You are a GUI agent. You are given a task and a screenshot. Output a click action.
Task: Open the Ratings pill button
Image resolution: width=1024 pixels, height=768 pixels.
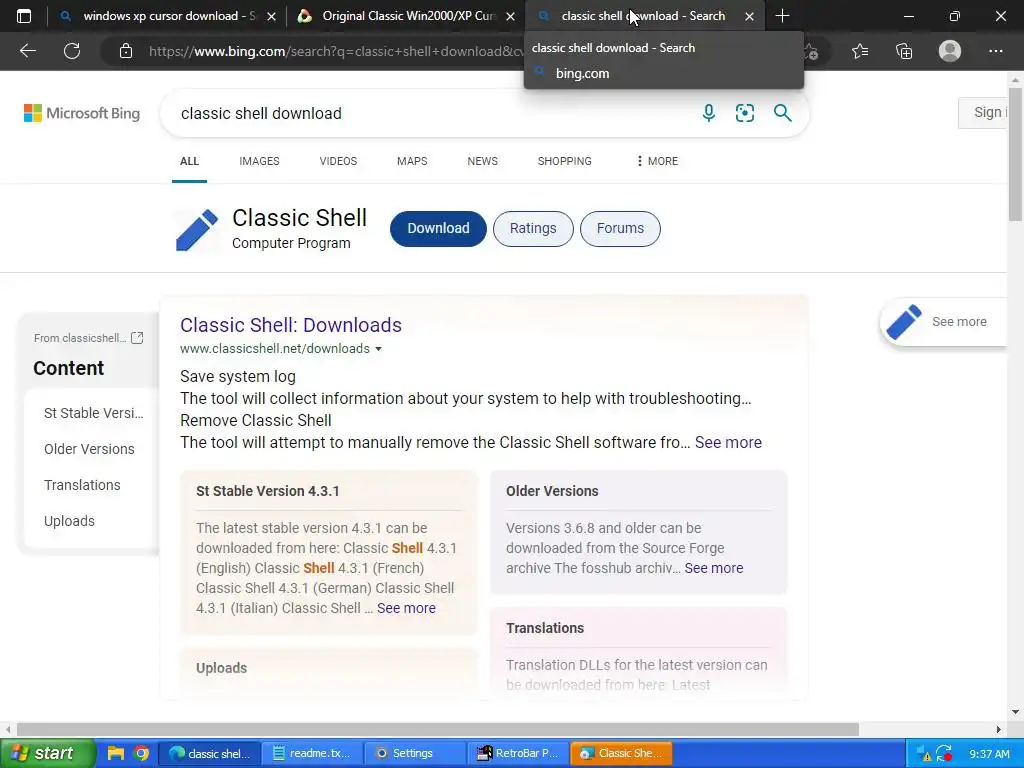click(533, 229)
